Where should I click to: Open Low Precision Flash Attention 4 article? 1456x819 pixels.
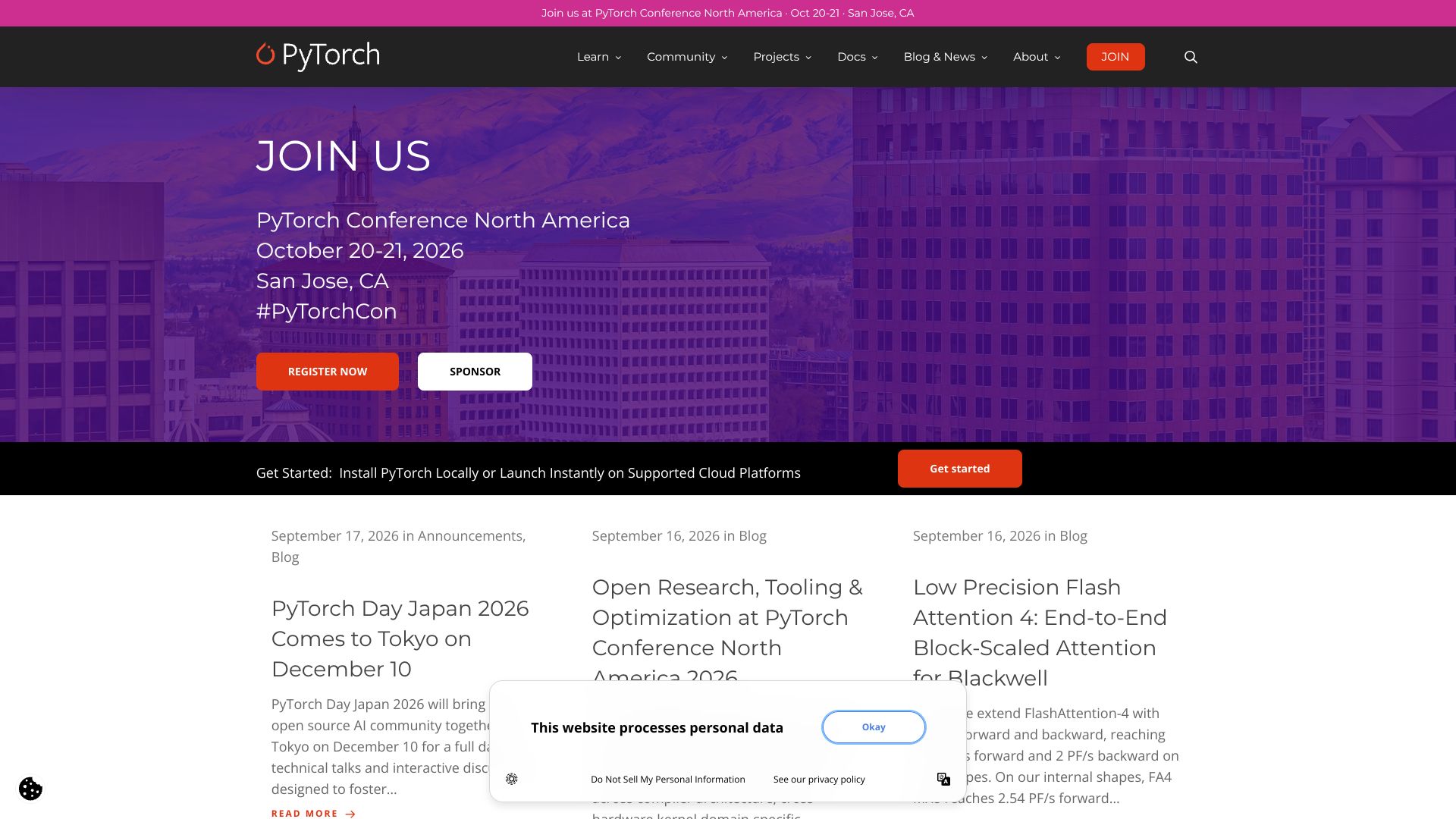pos(1040,632)
